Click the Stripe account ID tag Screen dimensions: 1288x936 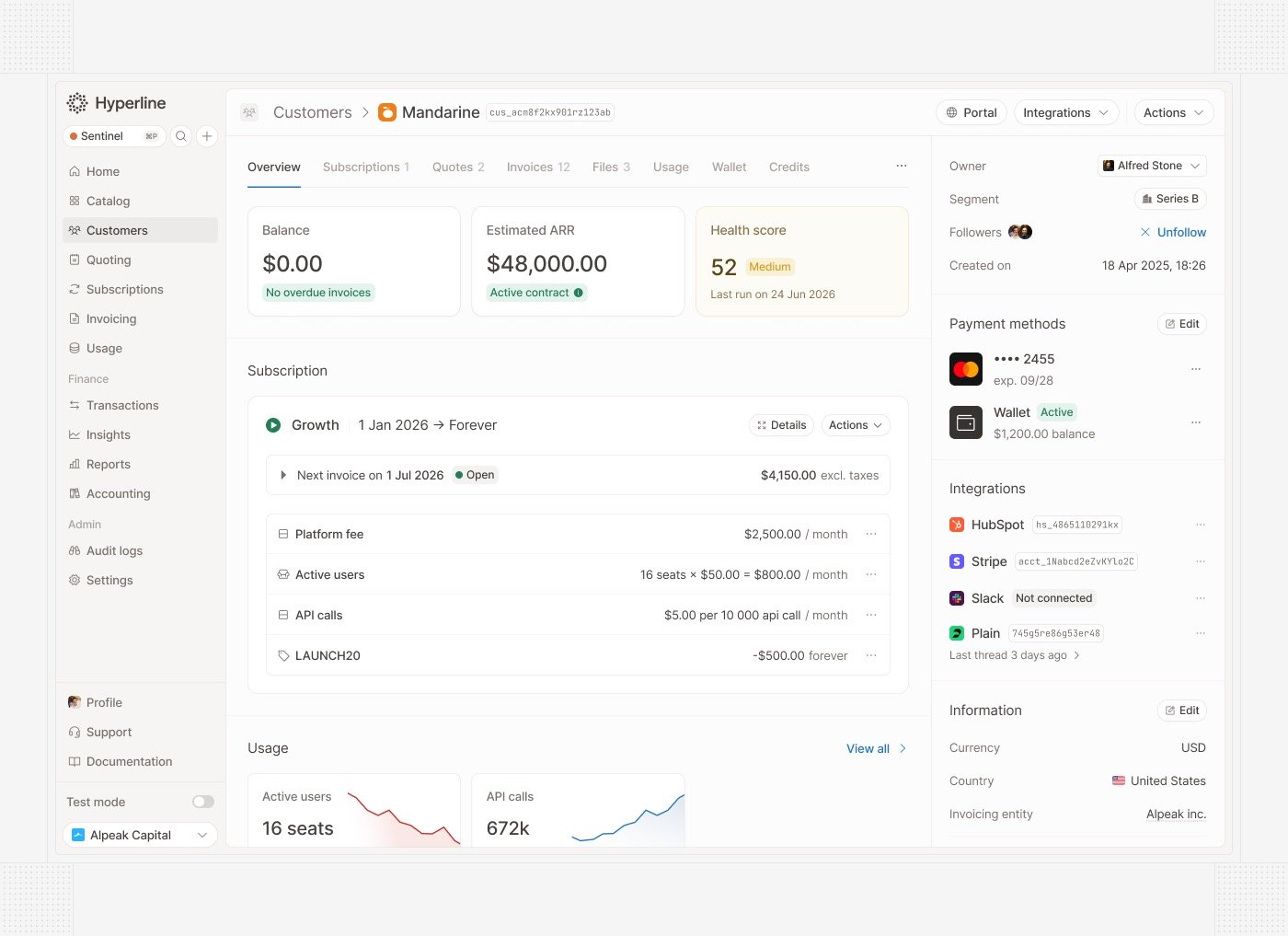click(x=1076, y=561)
